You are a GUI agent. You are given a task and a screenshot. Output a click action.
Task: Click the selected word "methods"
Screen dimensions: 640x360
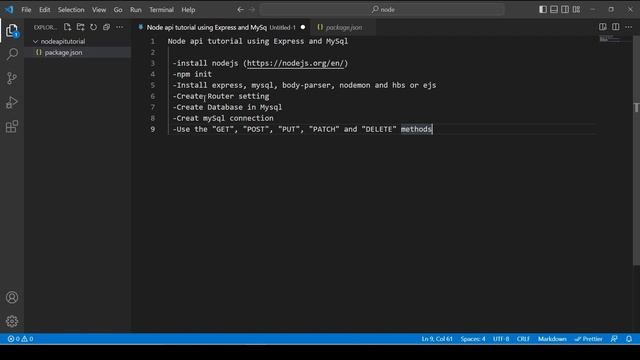[x=416, y=129]
